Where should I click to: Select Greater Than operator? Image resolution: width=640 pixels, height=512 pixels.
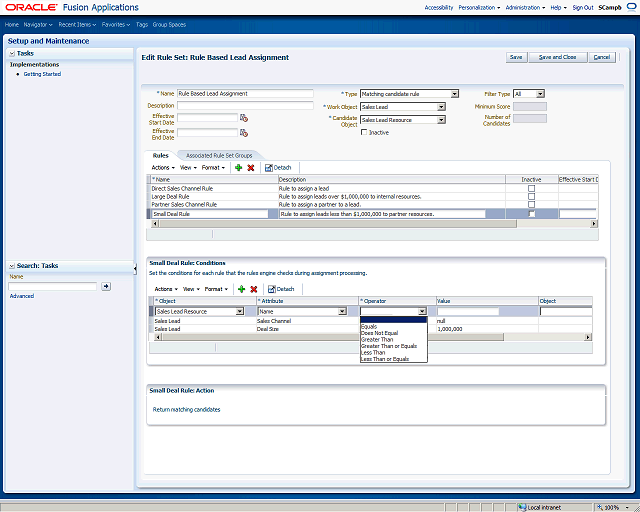394,340
